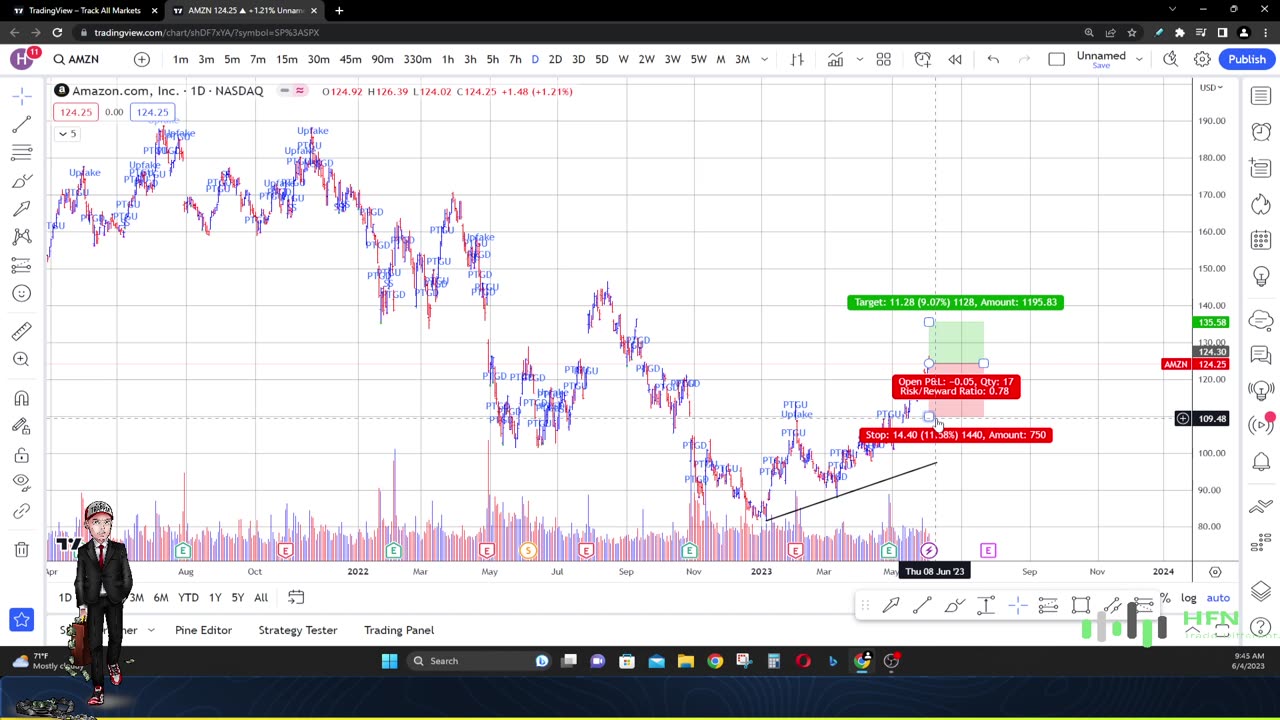This screenshot has width=1280, height=720.
Task: Open the favorites star button in left sidebar
Action: click(21, 620)
